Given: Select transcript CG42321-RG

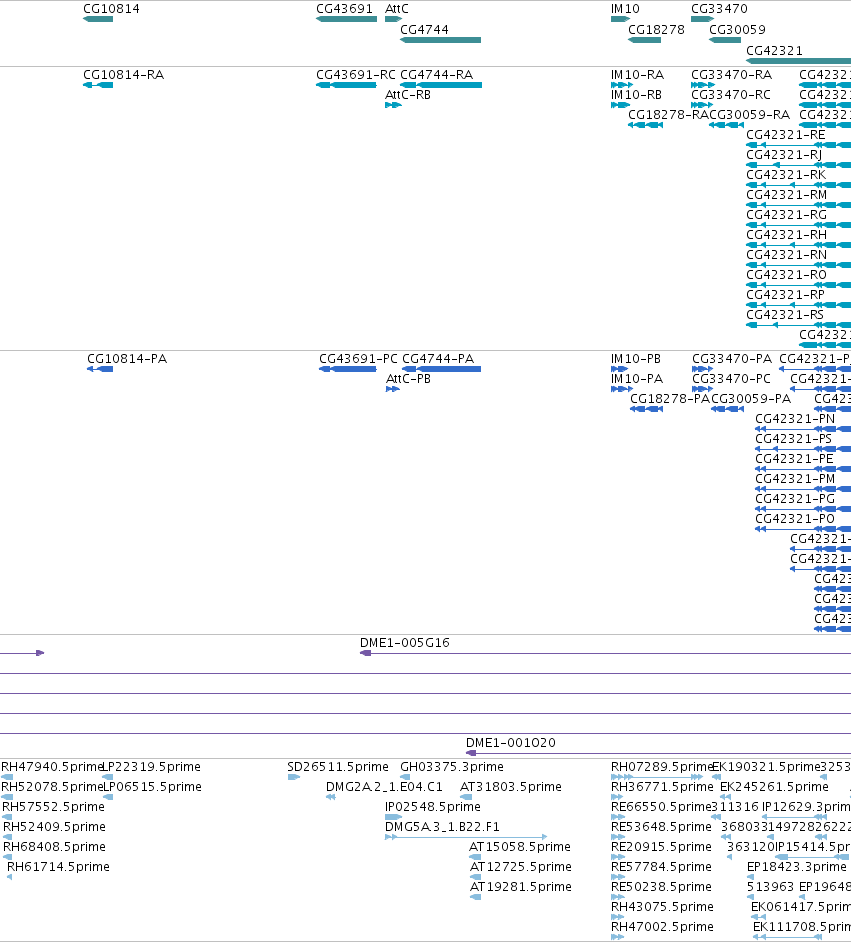Looking at the screenshot, I should point(786,215).
